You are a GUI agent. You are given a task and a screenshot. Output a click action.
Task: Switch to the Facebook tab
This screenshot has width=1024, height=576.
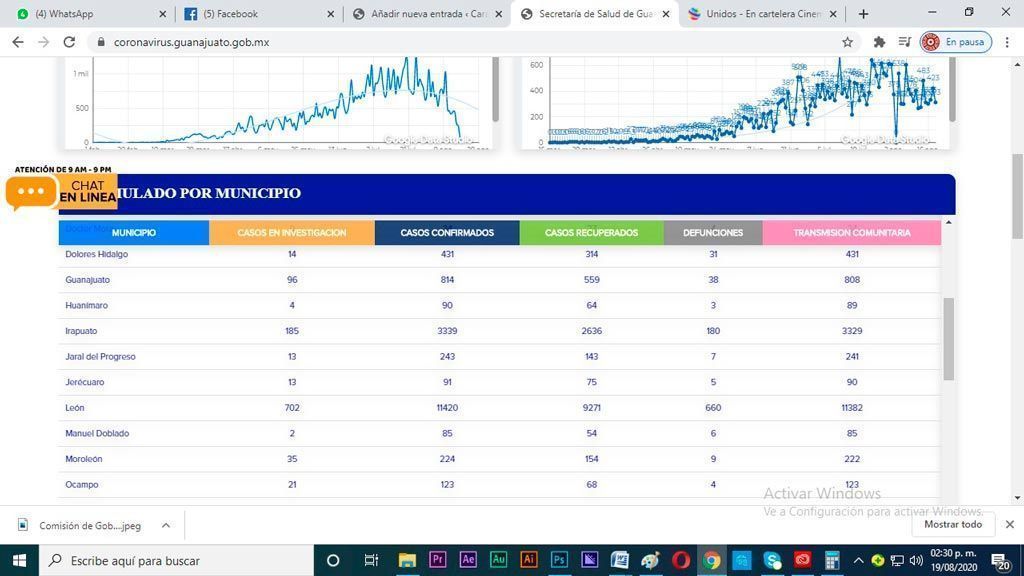[x=259, y=14]
